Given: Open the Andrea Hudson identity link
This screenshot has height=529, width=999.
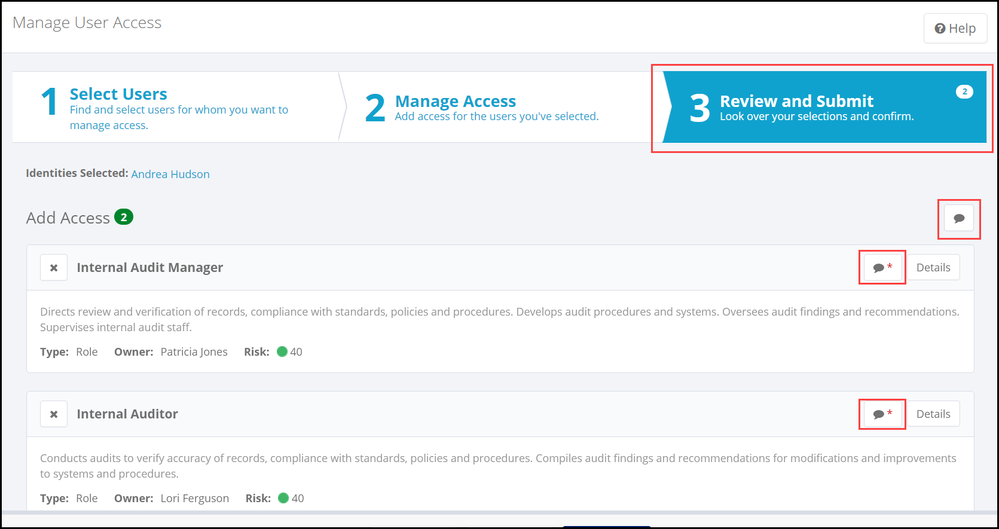Looking at the screenshot, I should point(170,174).
